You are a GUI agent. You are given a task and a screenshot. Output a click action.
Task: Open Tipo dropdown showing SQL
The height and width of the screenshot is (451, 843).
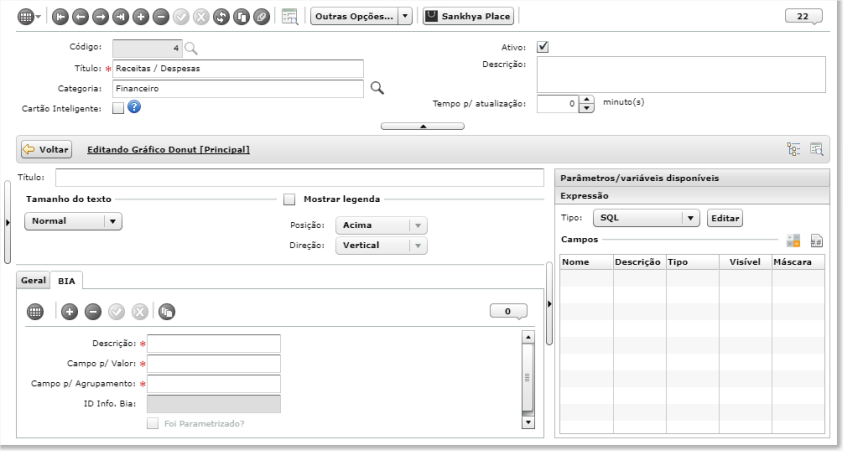(646, 218)
